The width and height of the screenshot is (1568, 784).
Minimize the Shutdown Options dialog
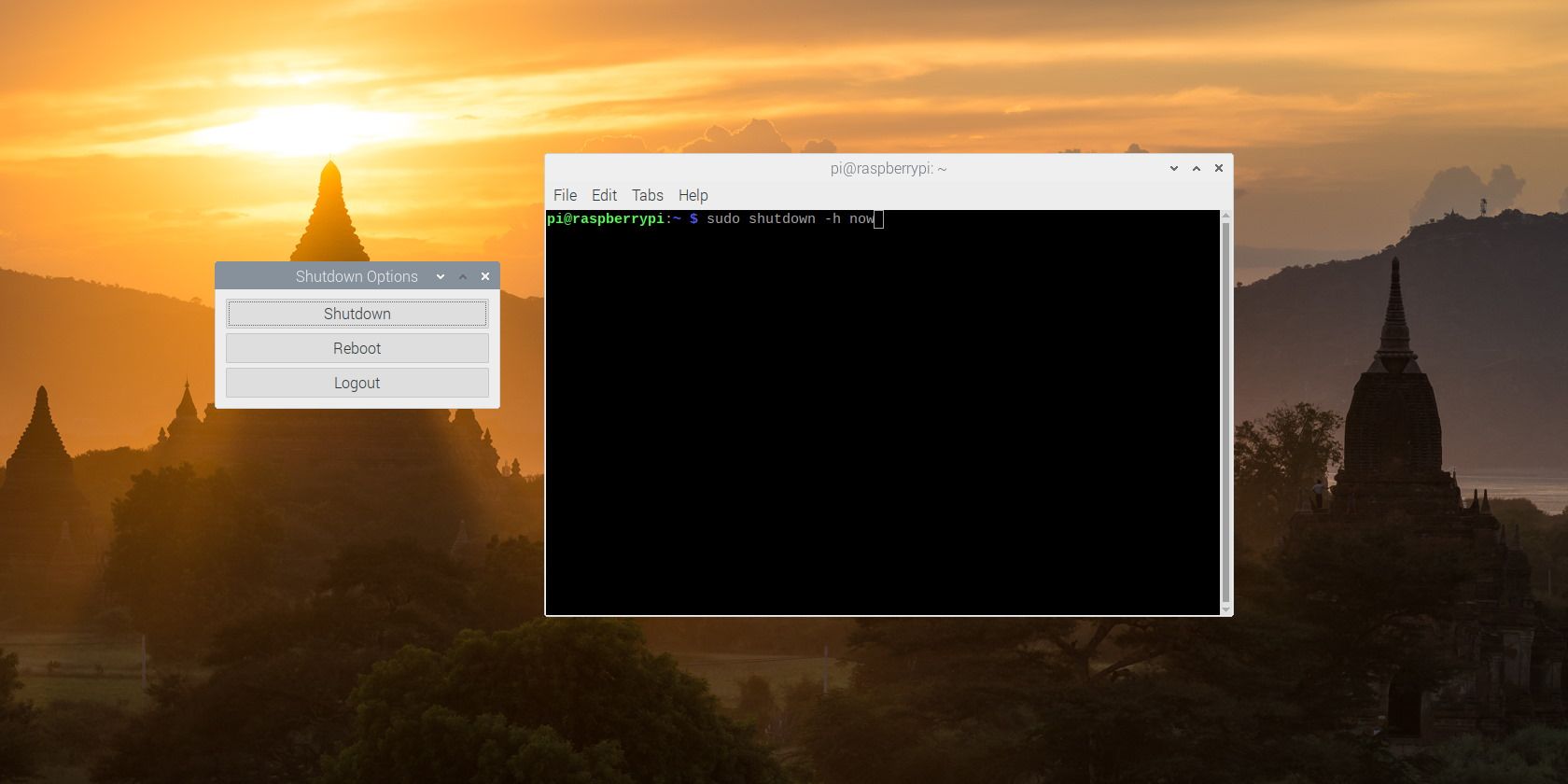[x=441, y=276]
